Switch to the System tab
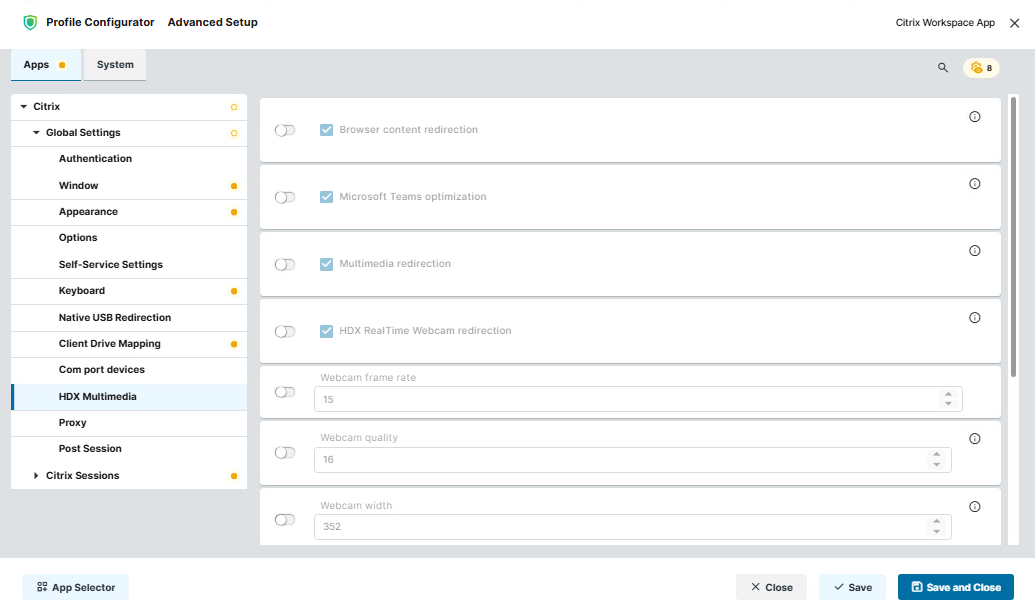1035x614 pixels. tap(115, 65)
